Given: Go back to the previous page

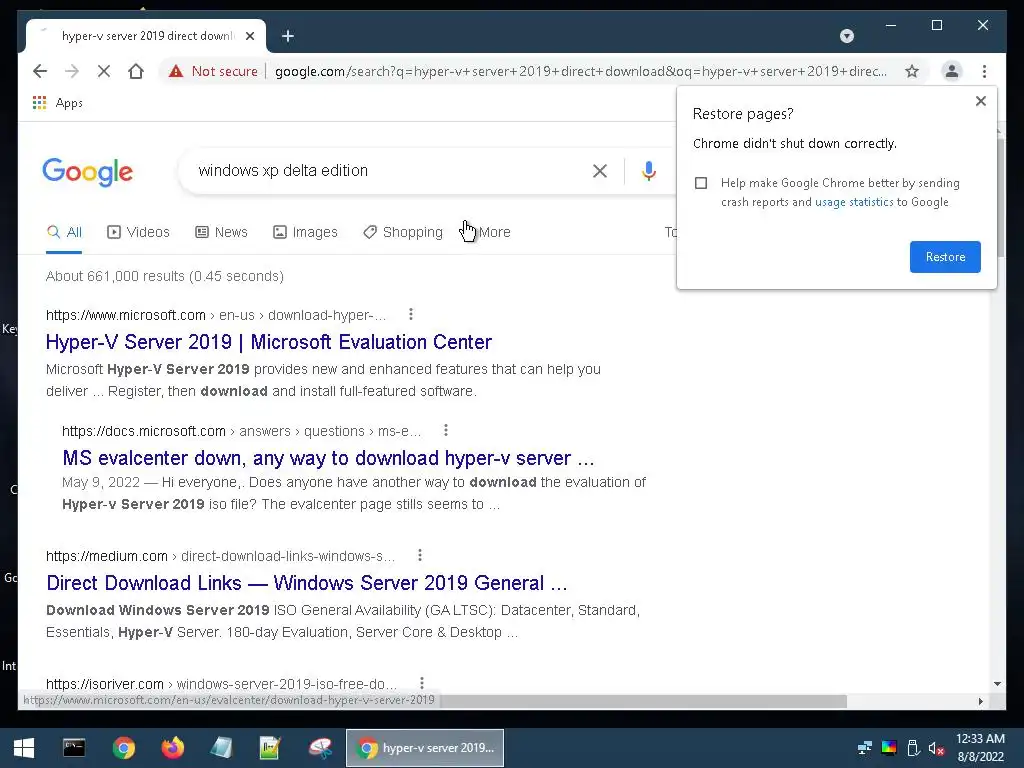Looking at the screenshot, I should [40, 71].
